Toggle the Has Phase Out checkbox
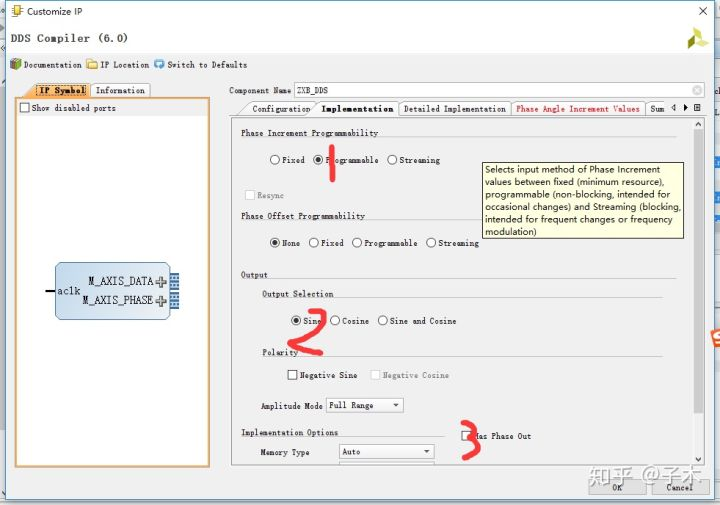Viewport: 720px width, 505px height. 466,435
